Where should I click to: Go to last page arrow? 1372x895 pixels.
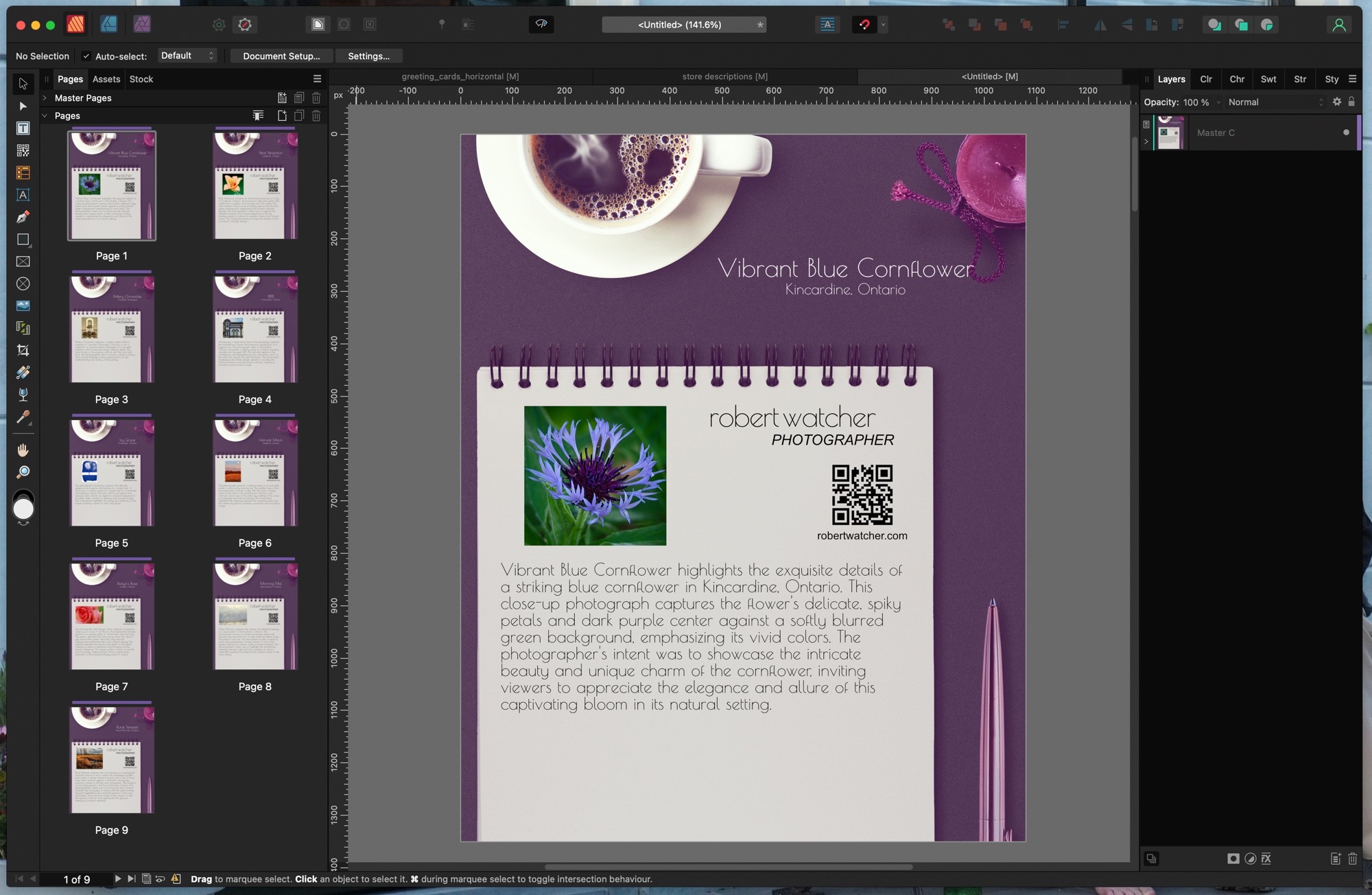(x=131, y=879)
